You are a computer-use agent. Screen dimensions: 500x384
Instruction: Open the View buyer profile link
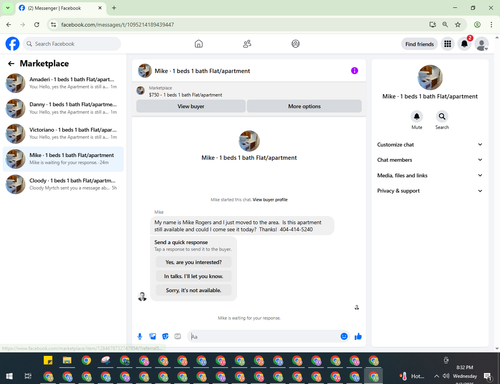pyautogui.click(x=270, y=200)
